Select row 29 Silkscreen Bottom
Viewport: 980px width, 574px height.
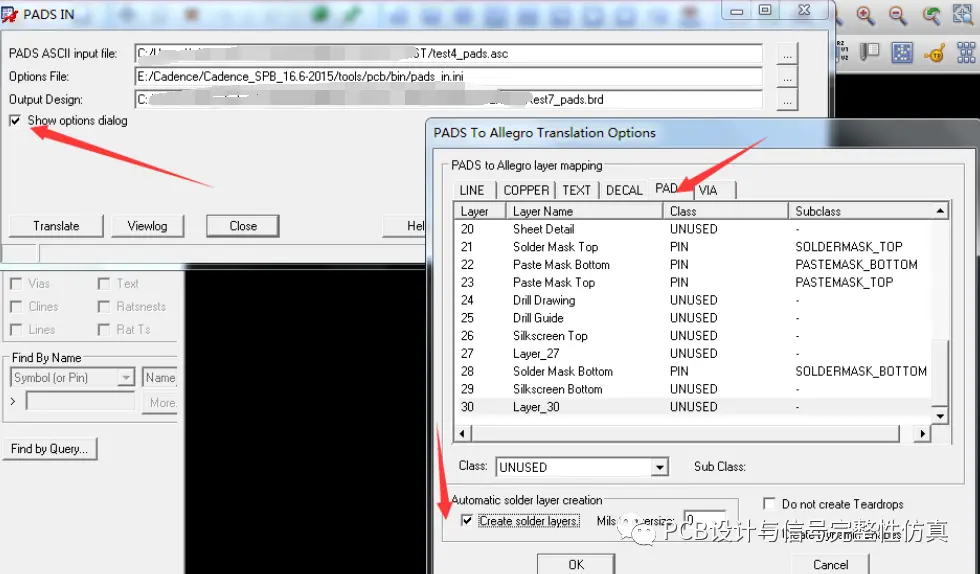(694, 389)
